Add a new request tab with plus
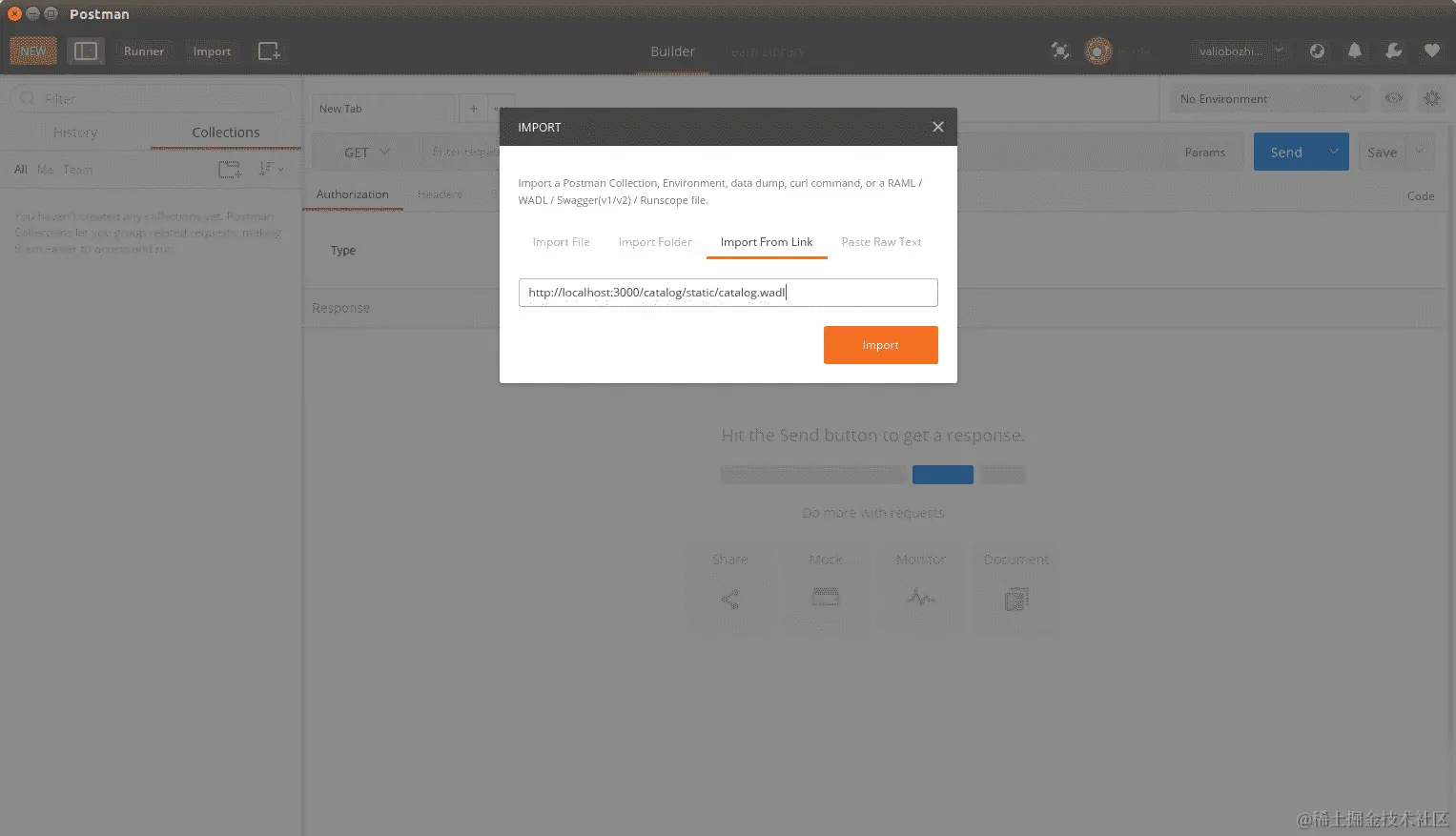 (473, 109)
